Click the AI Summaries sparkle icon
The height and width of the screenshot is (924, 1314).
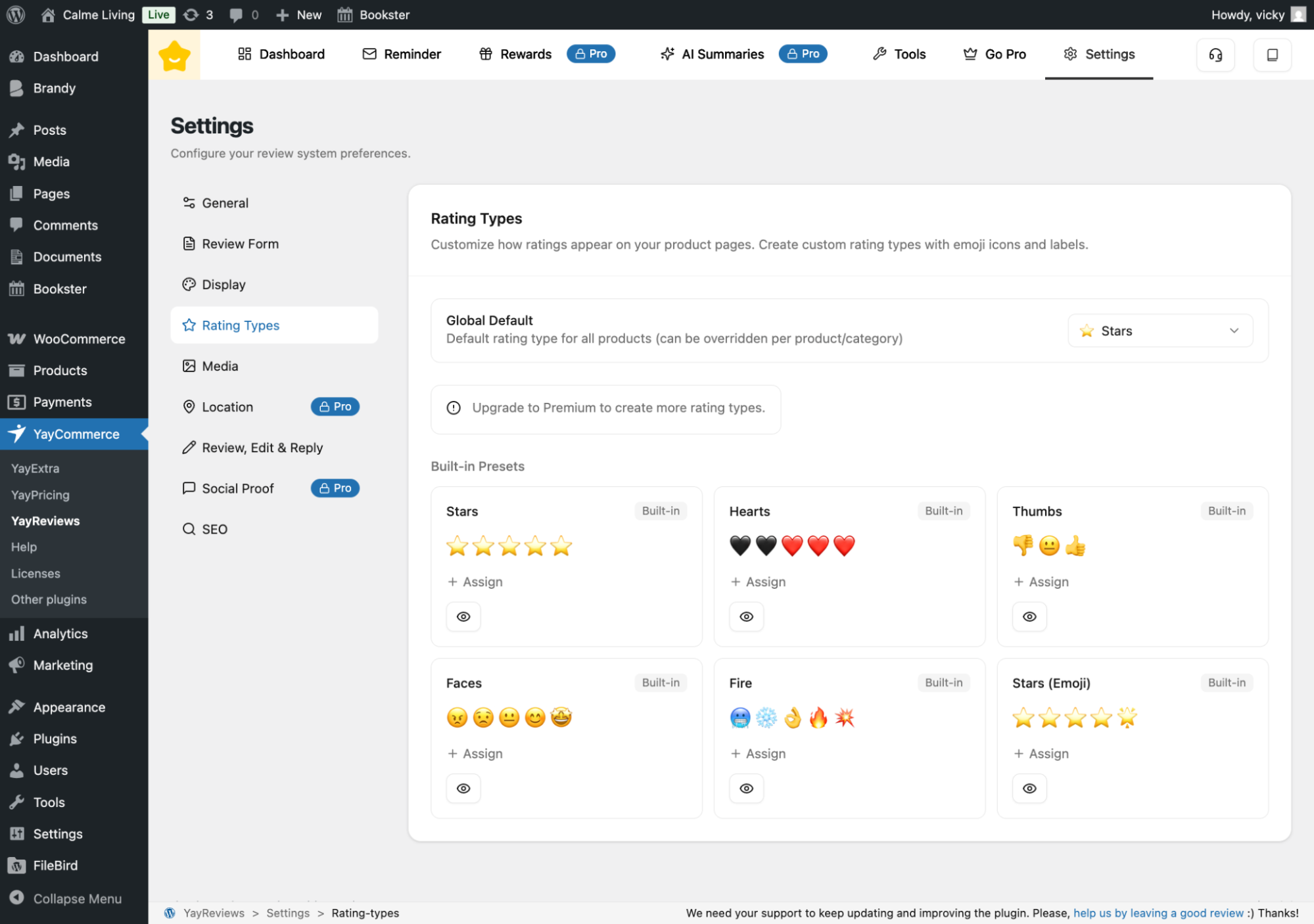pos(667,54)
